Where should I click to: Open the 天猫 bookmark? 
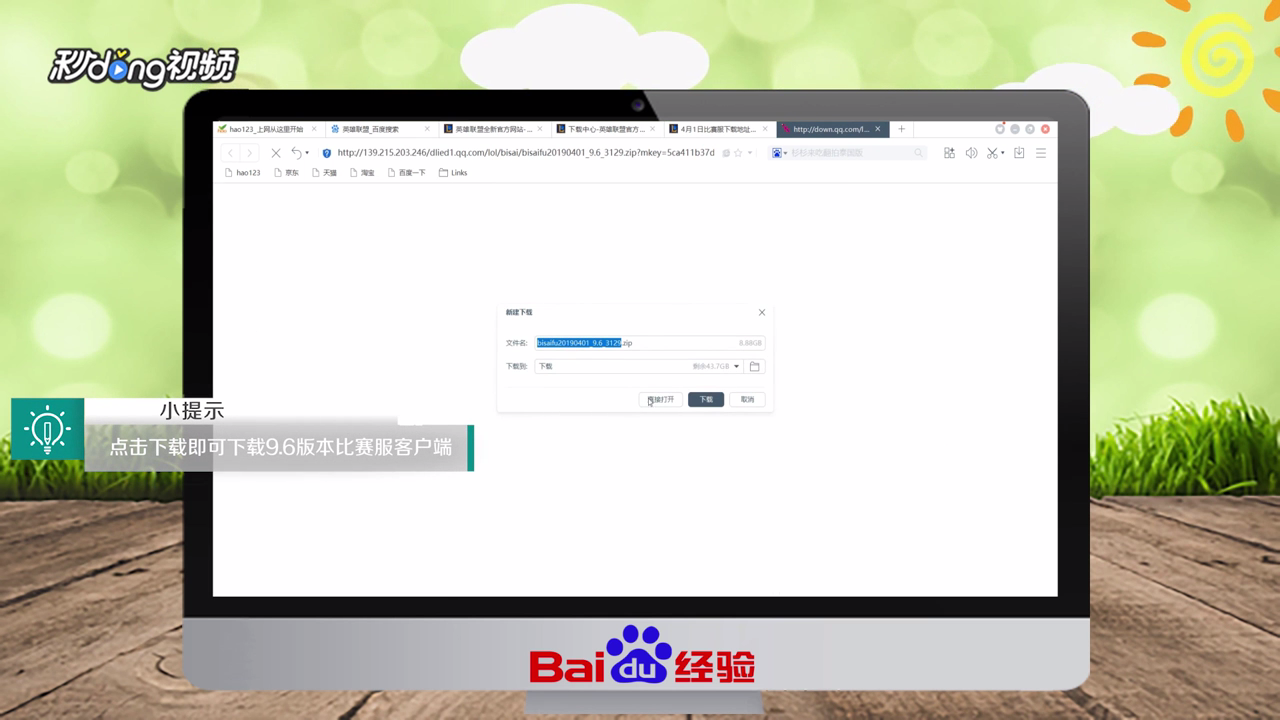click(324, 173)
